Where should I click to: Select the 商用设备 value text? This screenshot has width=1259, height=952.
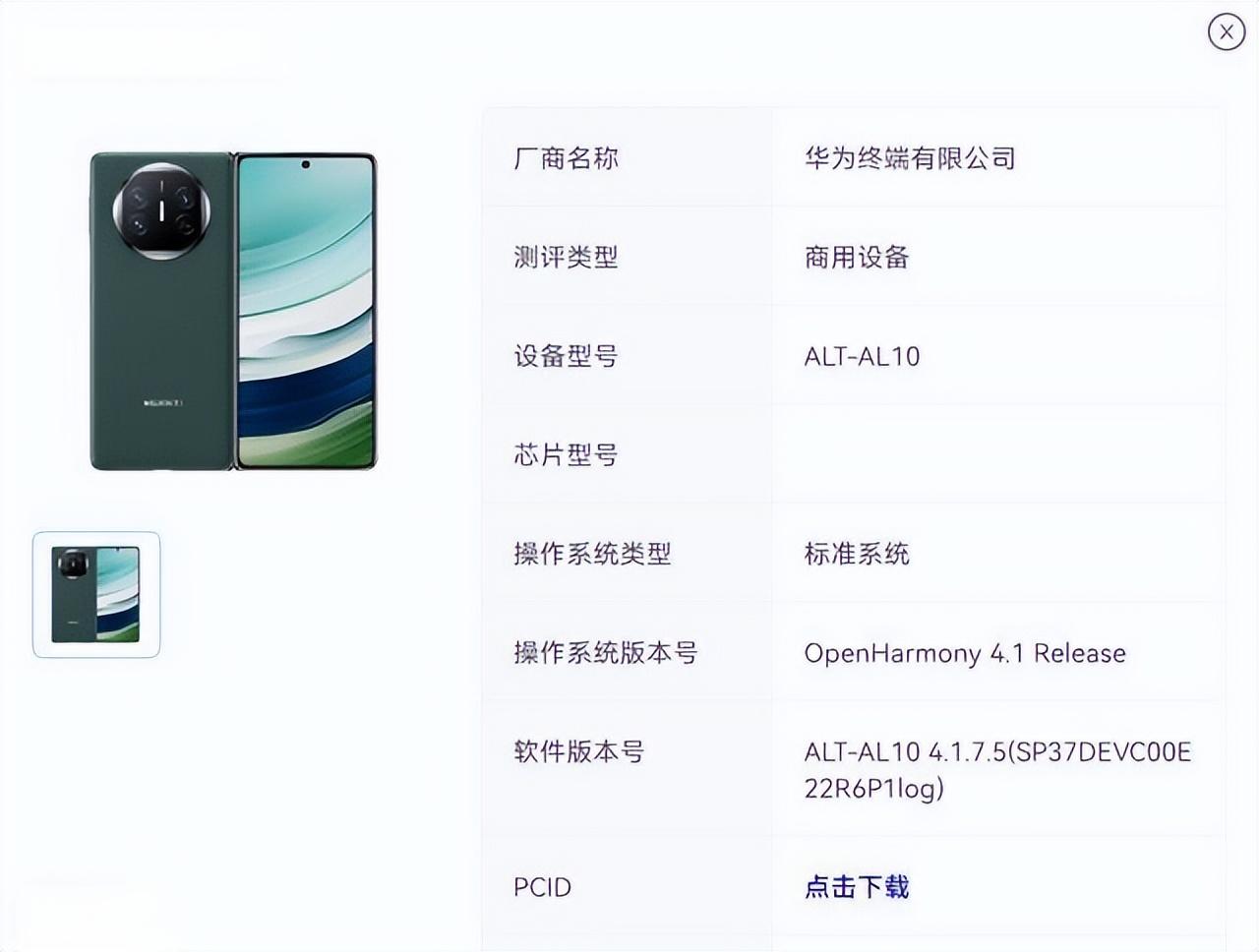[x=857, y=258]
